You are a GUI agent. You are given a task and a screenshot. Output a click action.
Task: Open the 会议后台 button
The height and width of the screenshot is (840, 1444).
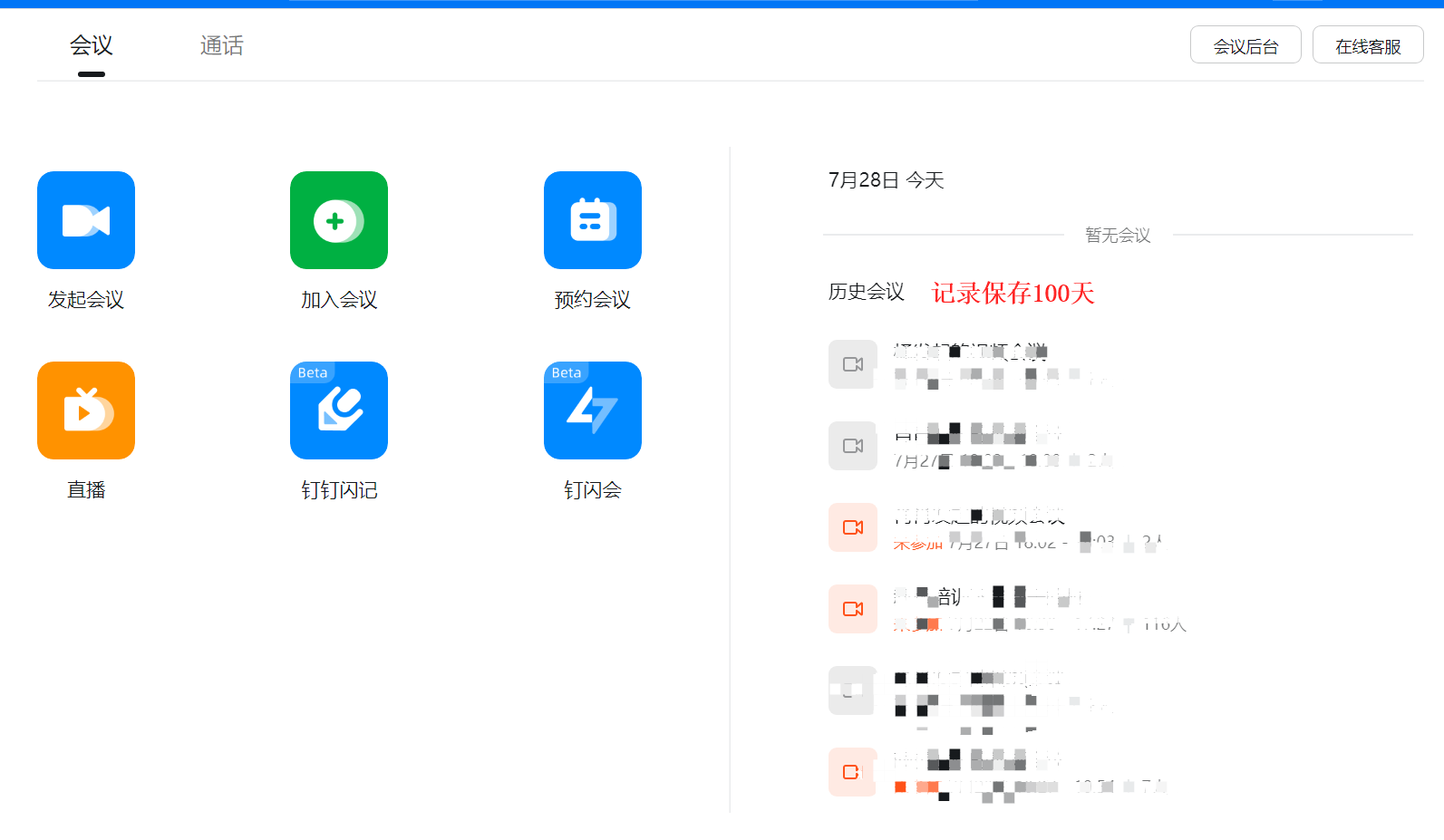coord(1245,45)
